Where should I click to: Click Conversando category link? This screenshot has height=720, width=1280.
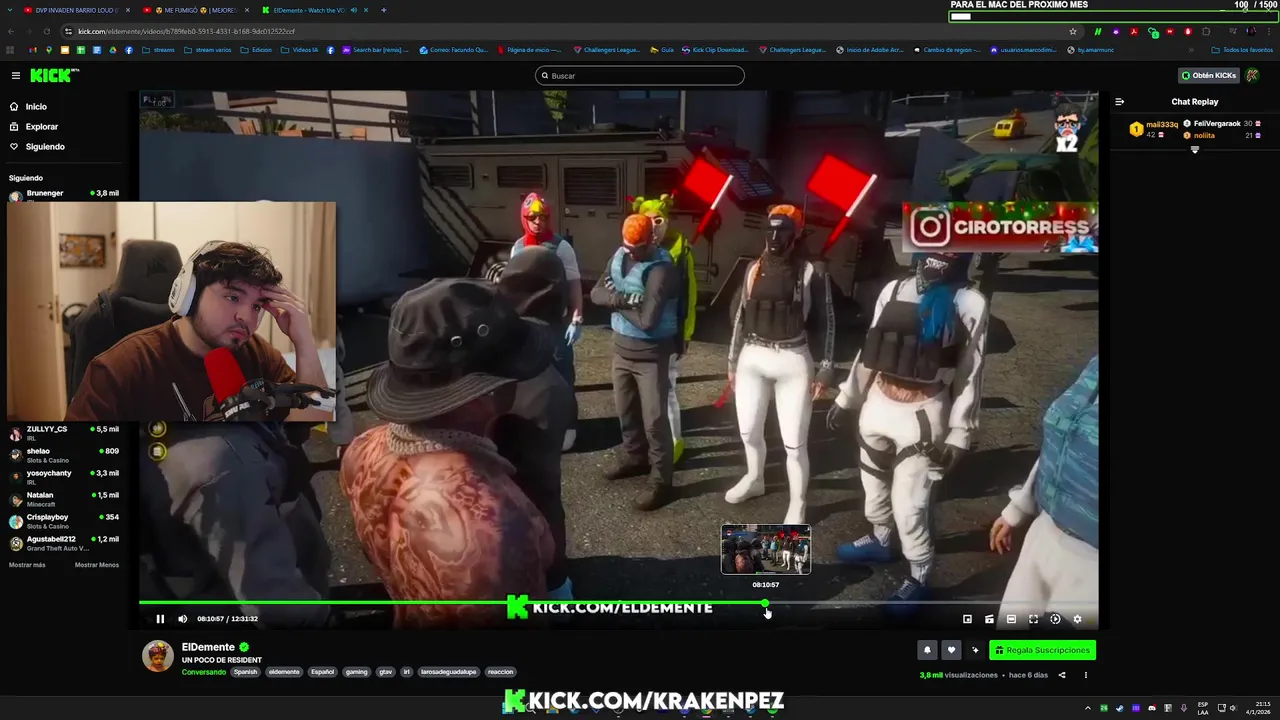pos(204,672)
